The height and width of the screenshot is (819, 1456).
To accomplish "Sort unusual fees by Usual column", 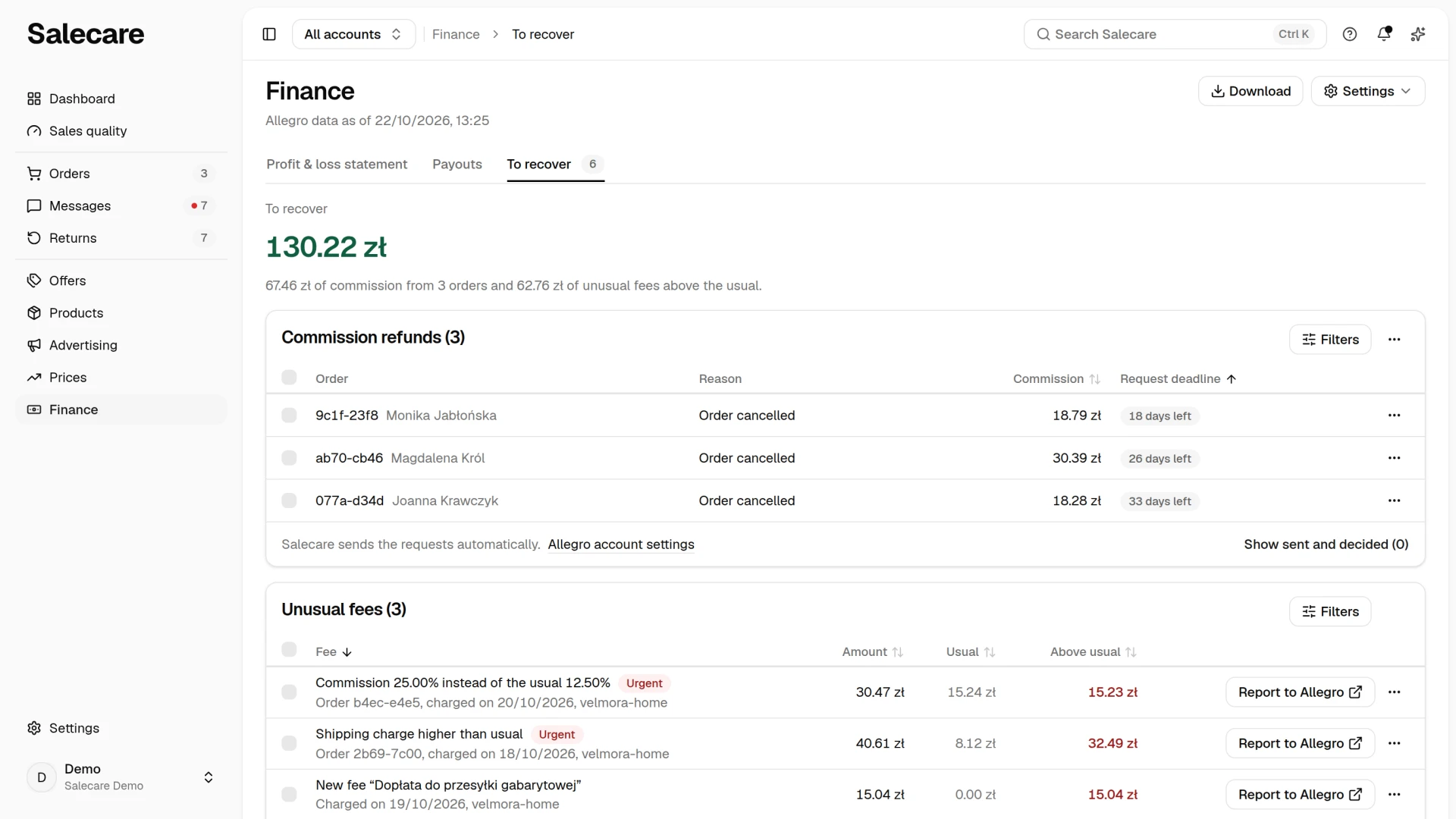I will tap(990, 652).
